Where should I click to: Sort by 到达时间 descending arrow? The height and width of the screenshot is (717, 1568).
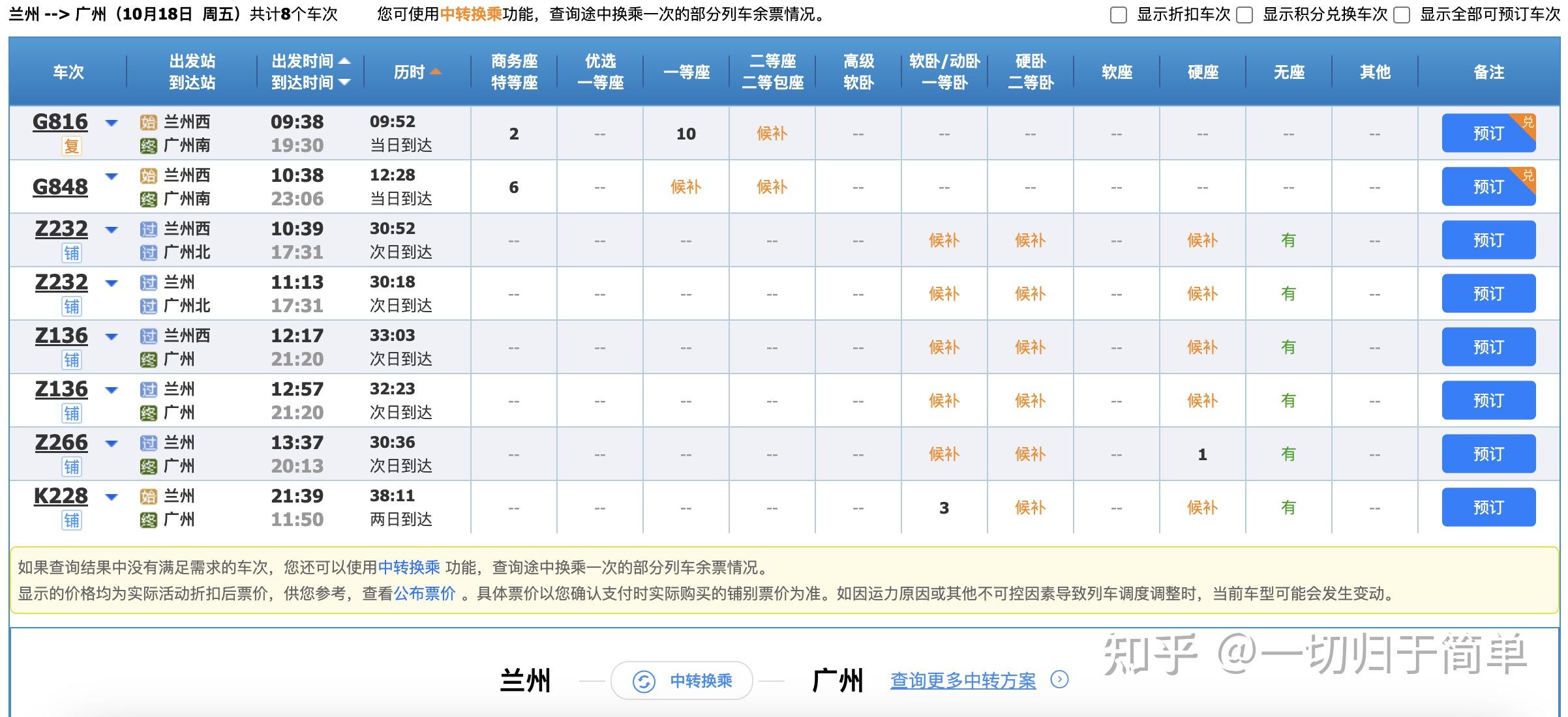[x=344, y=82]
